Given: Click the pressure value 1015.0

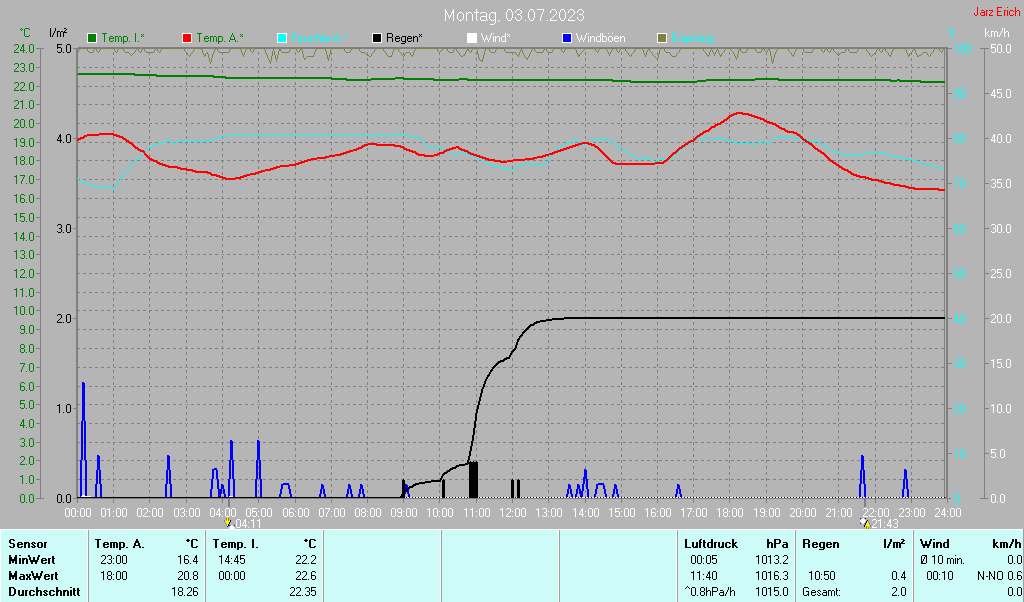Looking at the screenshot, I should coord(772,592).
